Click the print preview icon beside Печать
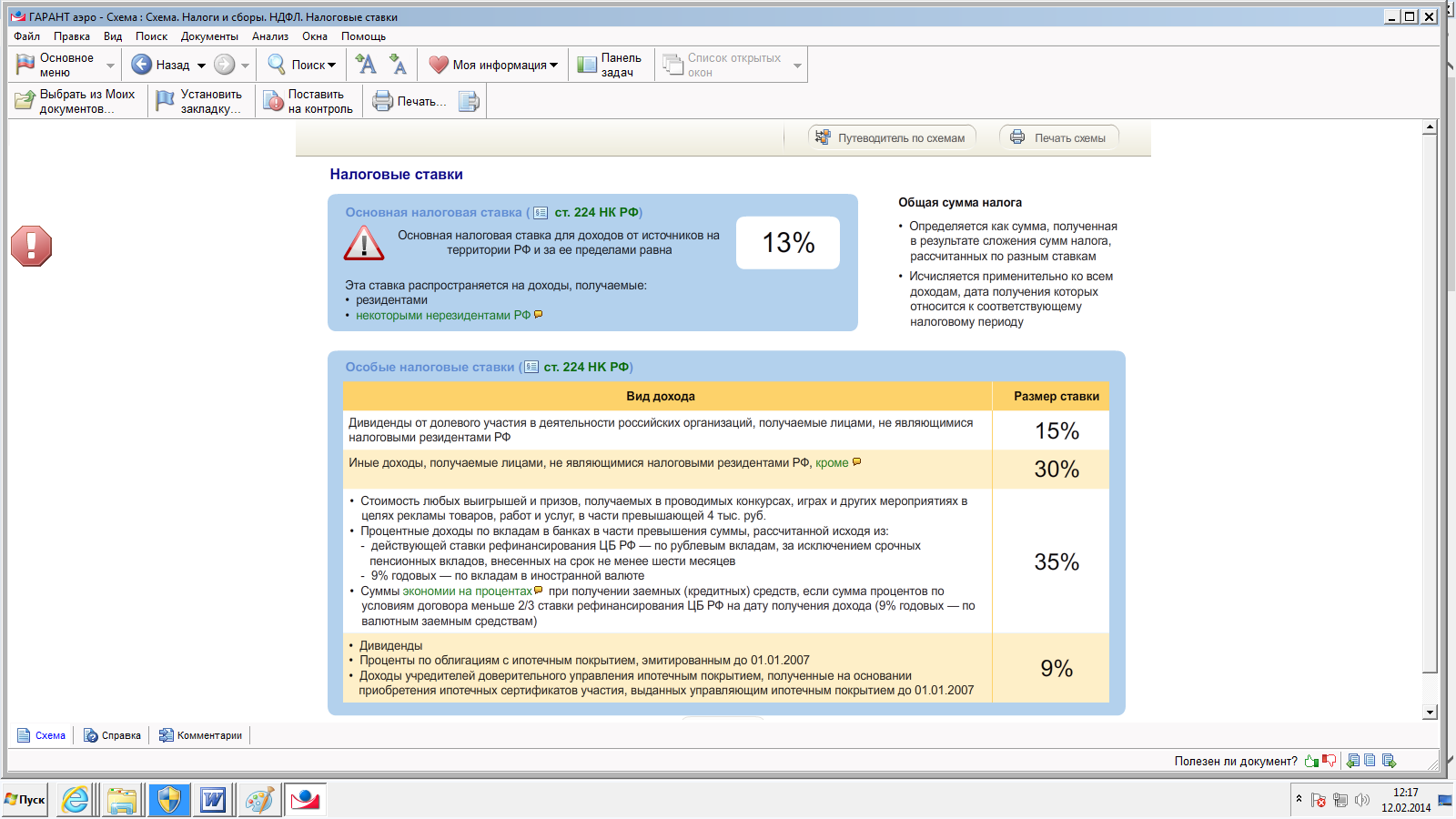 tap(469, 101)
